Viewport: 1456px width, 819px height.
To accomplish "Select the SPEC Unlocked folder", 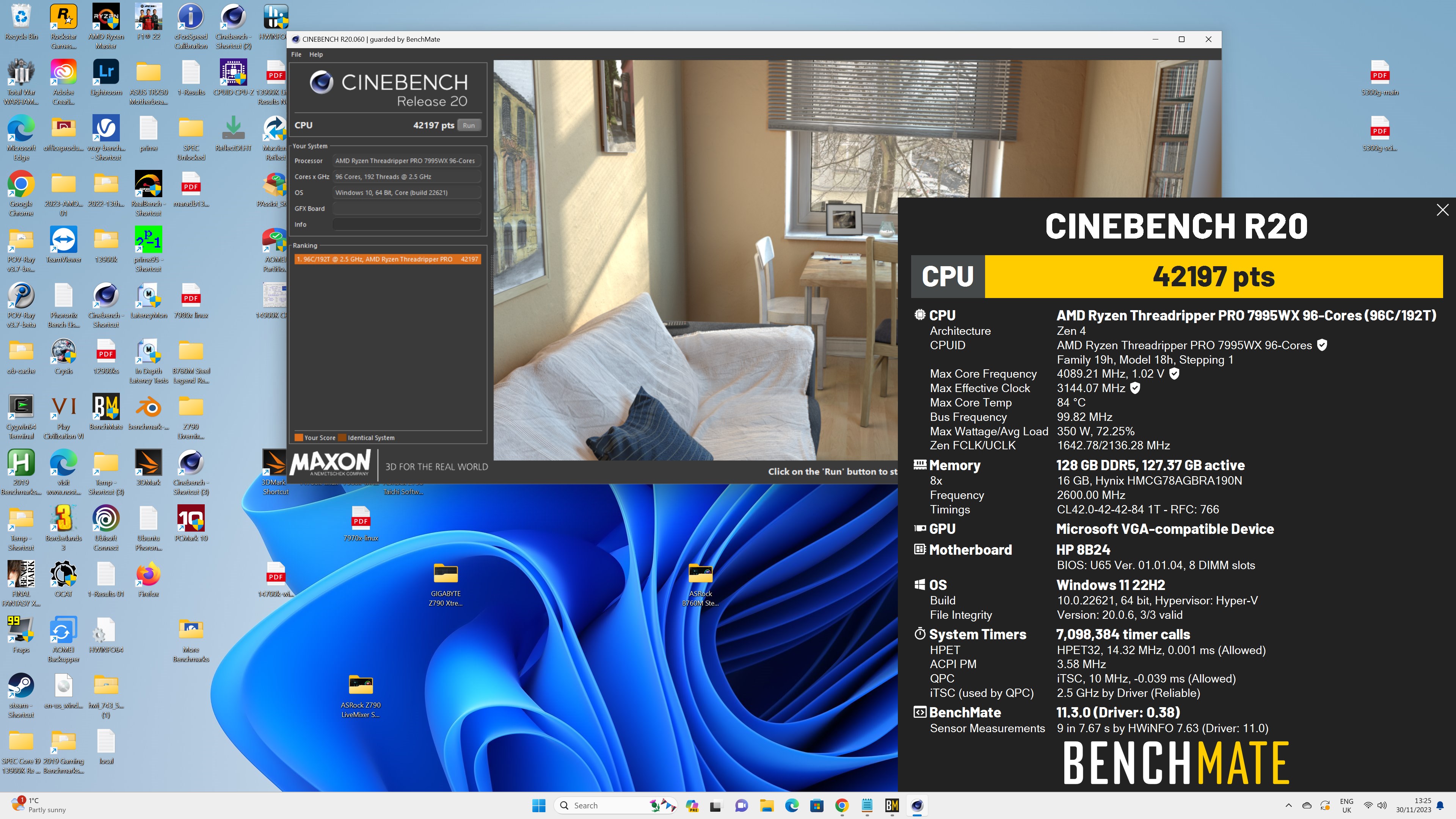I will [191, 138].
